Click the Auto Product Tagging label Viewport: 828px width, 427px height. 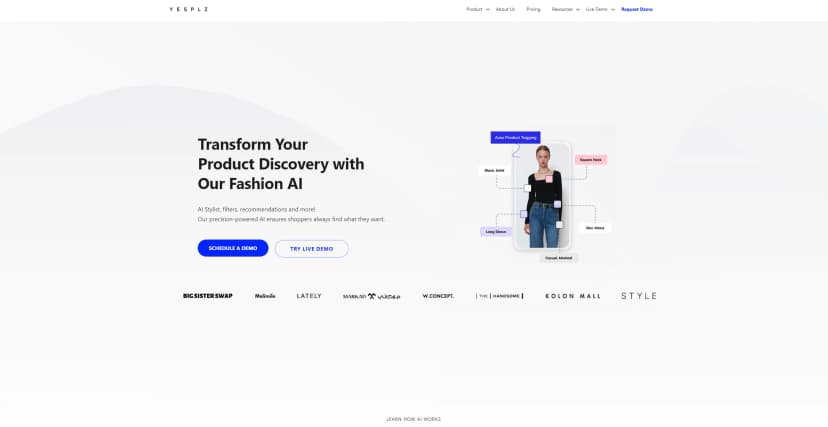[x=515, y=137]
